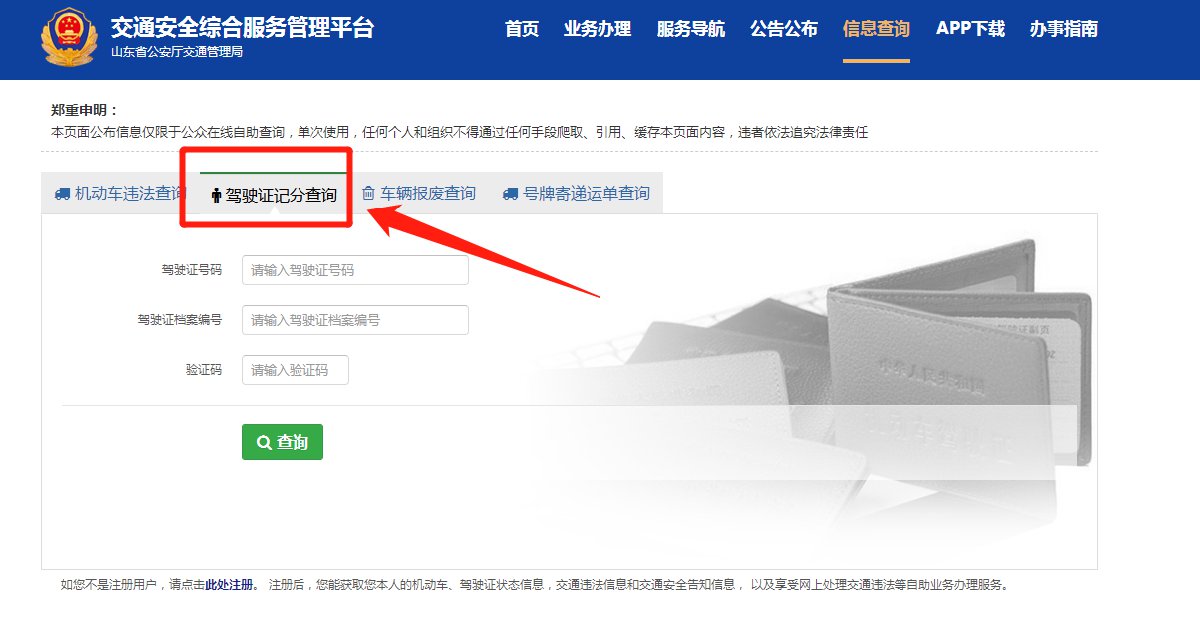The image size is (1200, 625).
Task: Switch to the 机动车违法查询 tab
Action: click(x=120, y=194)
